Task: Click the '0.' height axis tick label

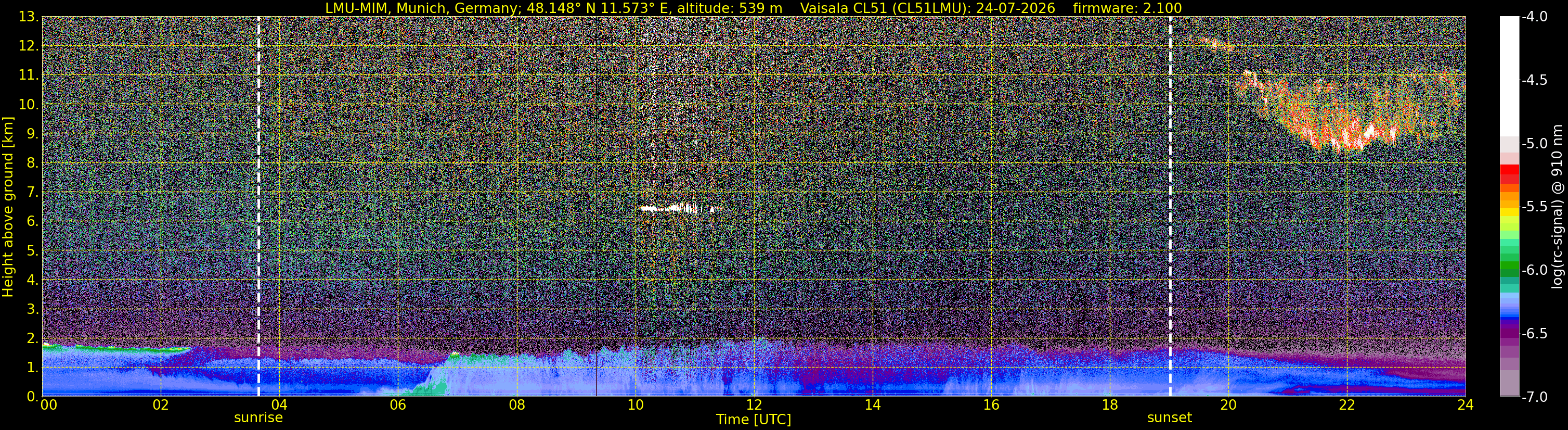Action: click(x=33, y=396)
